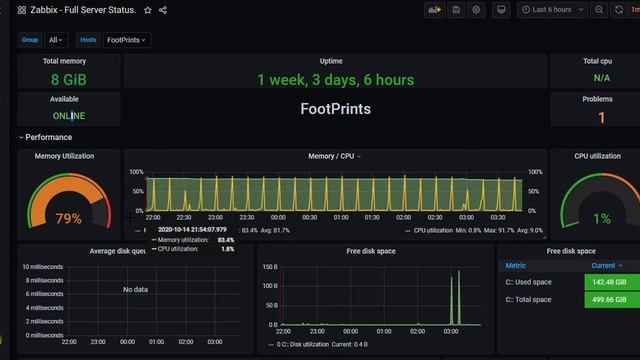Click the Memory Utilization gauge showing 79%
Image resolution: width=640 pixels, height=360 pixels.
tap(69, 200)
